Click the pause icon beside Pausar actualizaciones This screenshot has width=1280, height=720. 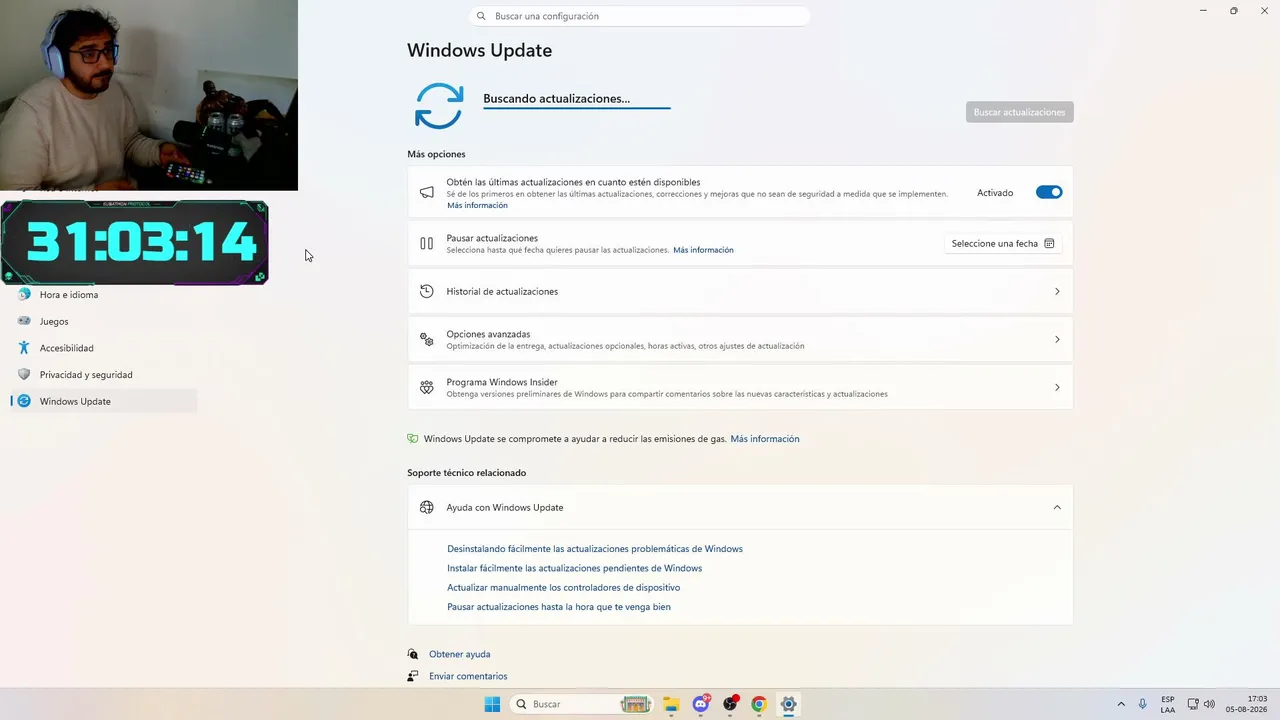[x=427, y=243]
